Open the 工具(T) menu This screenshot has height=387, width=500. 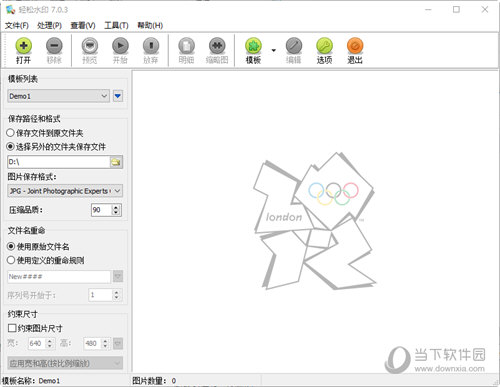[x=116, y=25]
